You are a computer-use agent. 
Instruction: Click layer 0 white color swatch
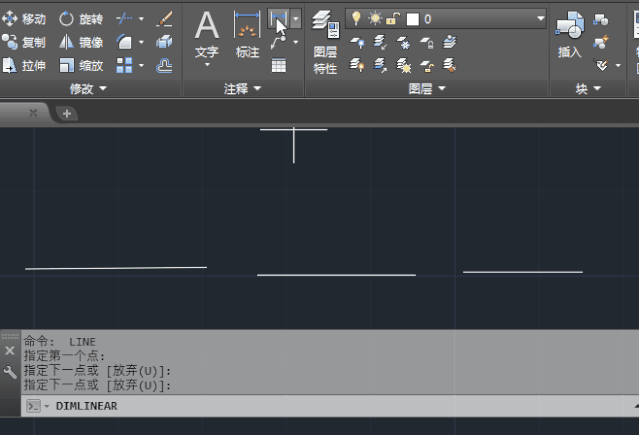pos(412,19)
